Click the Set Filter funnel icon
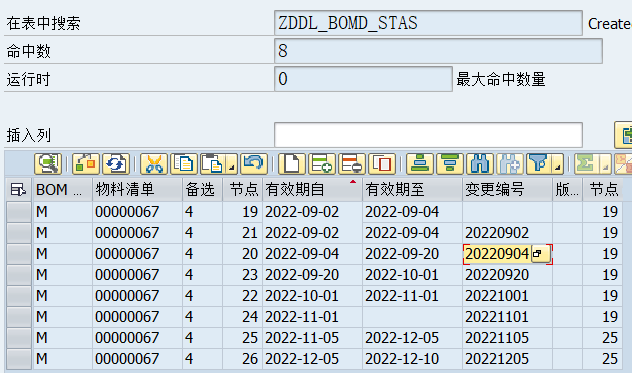632x373 pixels. 539,164
